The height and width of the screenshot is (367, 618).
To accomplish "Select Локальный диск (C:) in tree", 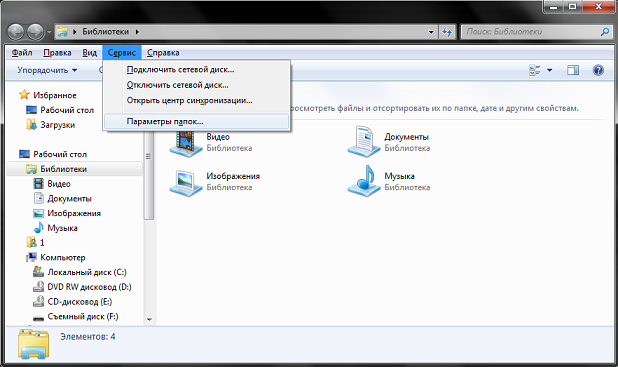I will (x=87, y=272).
